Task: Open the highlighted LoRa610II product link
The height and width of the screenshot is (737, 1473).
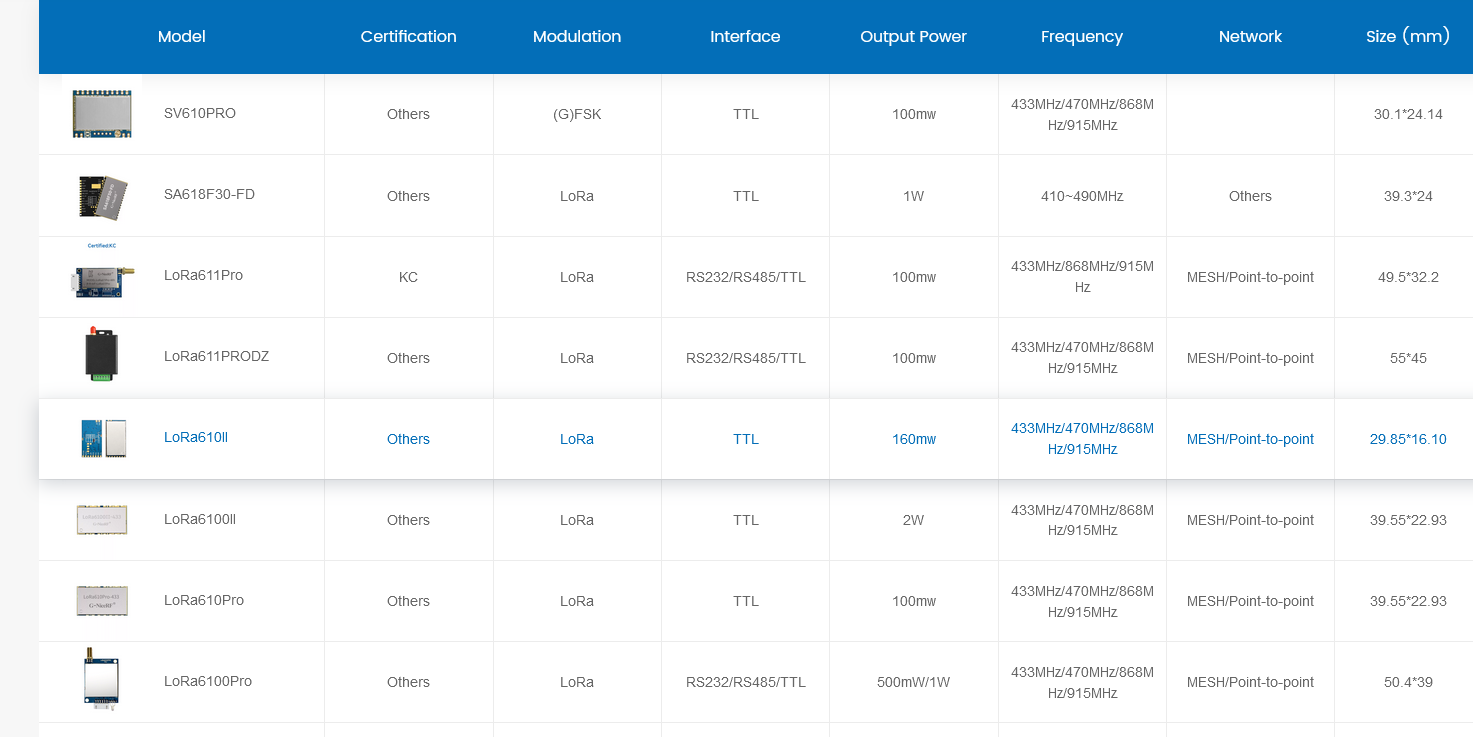Action: point(195,438)
